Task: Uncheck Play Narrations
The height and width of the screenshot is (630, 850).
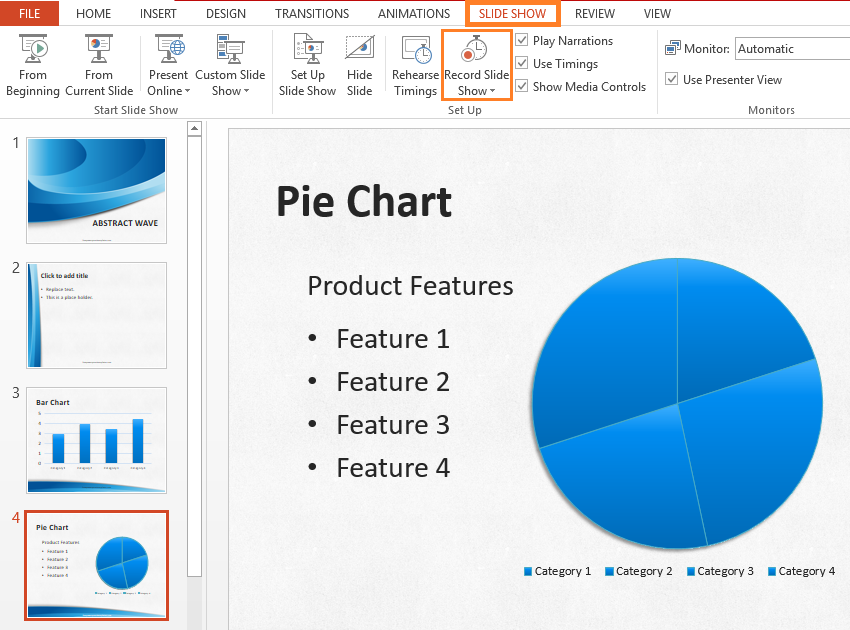Action: pos(521,40)
